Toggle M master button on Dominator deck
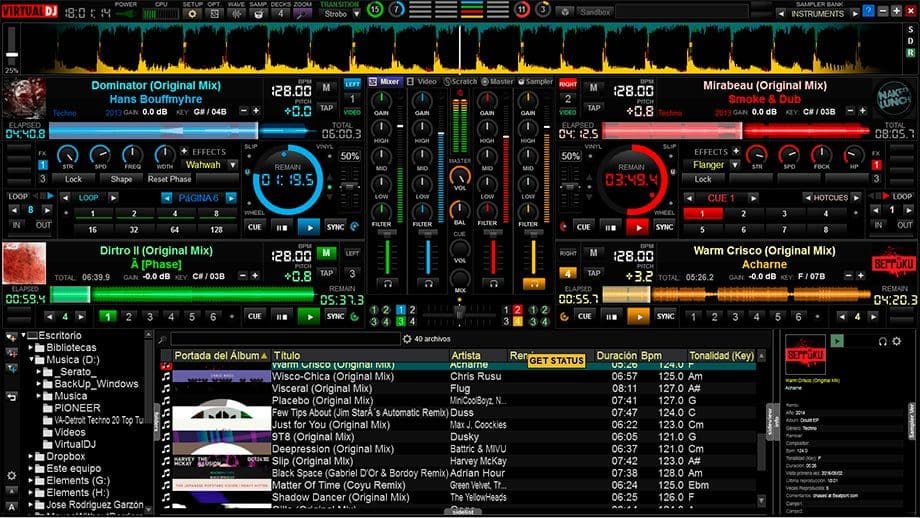920x518 pixels. tap(326, 88)
